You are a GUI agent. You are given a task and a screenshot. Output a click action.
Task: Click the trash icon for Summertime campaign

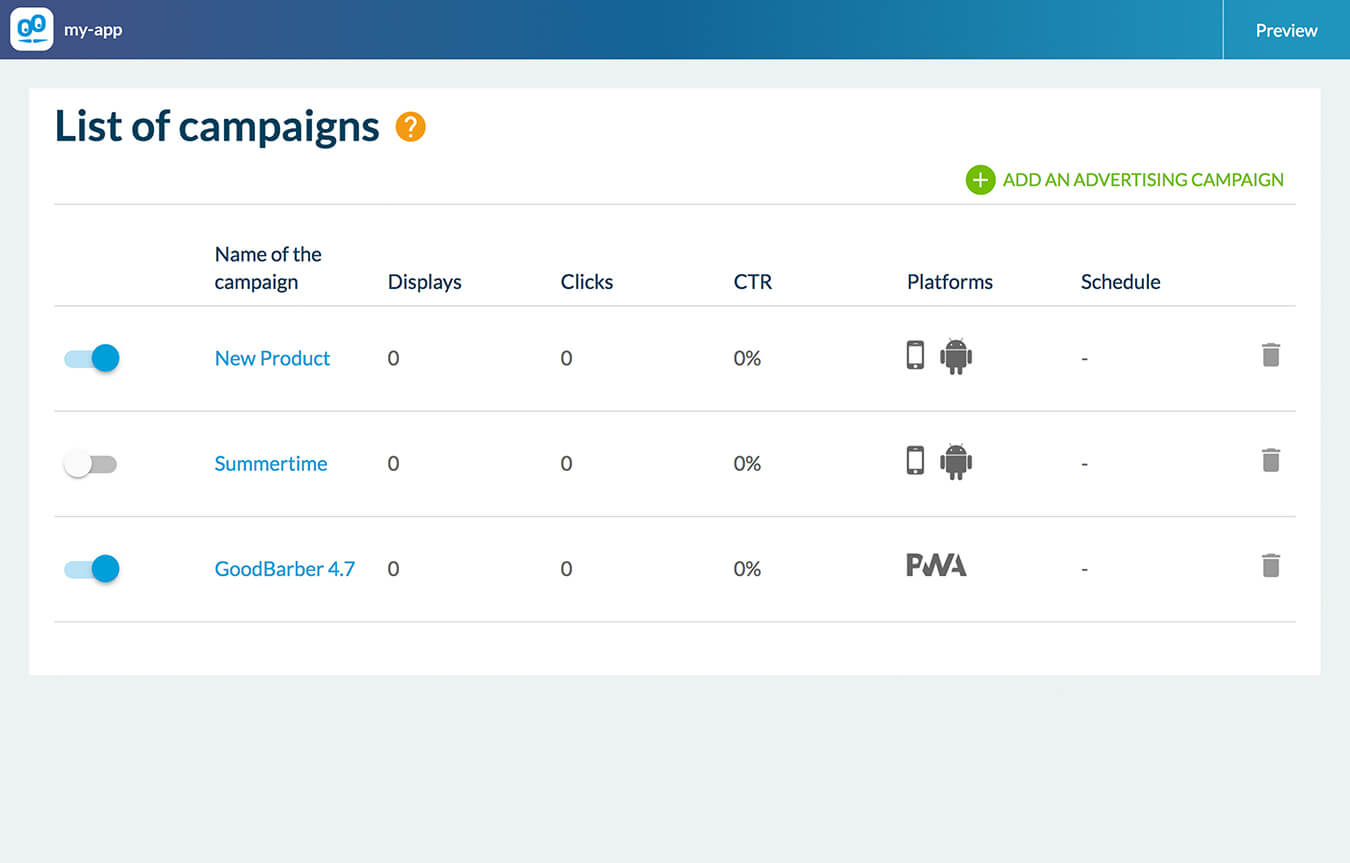[x=1270, y=460]
